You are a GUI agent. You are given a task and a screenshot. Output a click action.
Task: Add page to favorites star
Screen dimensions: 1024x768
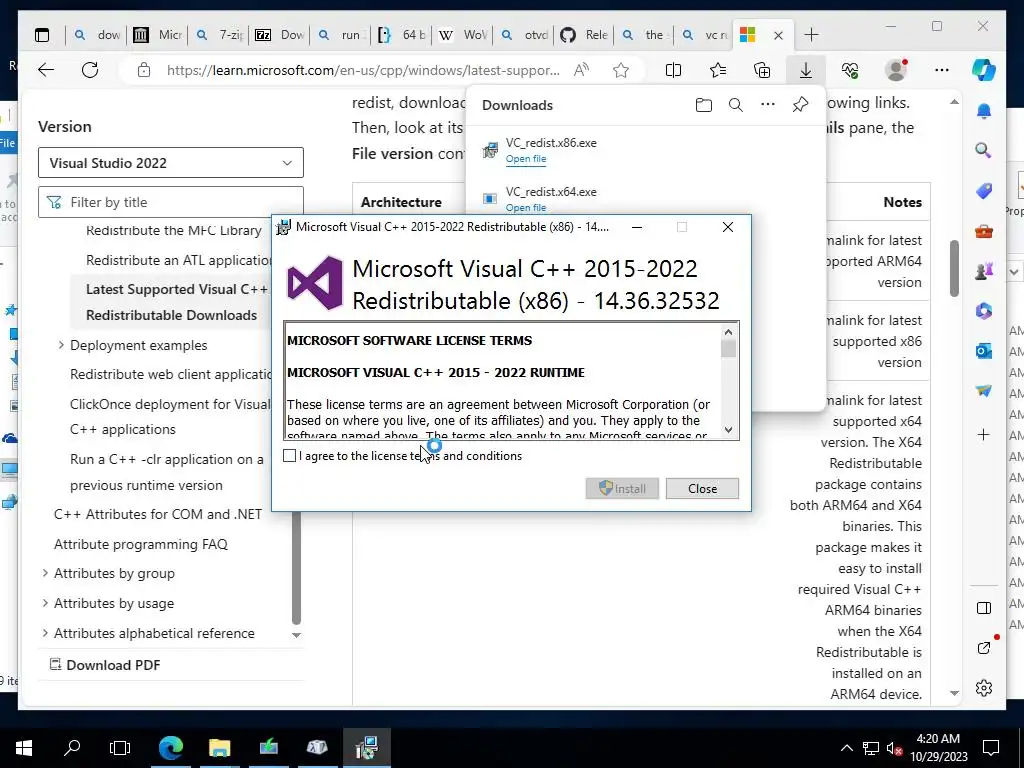(x=620, y=70)
